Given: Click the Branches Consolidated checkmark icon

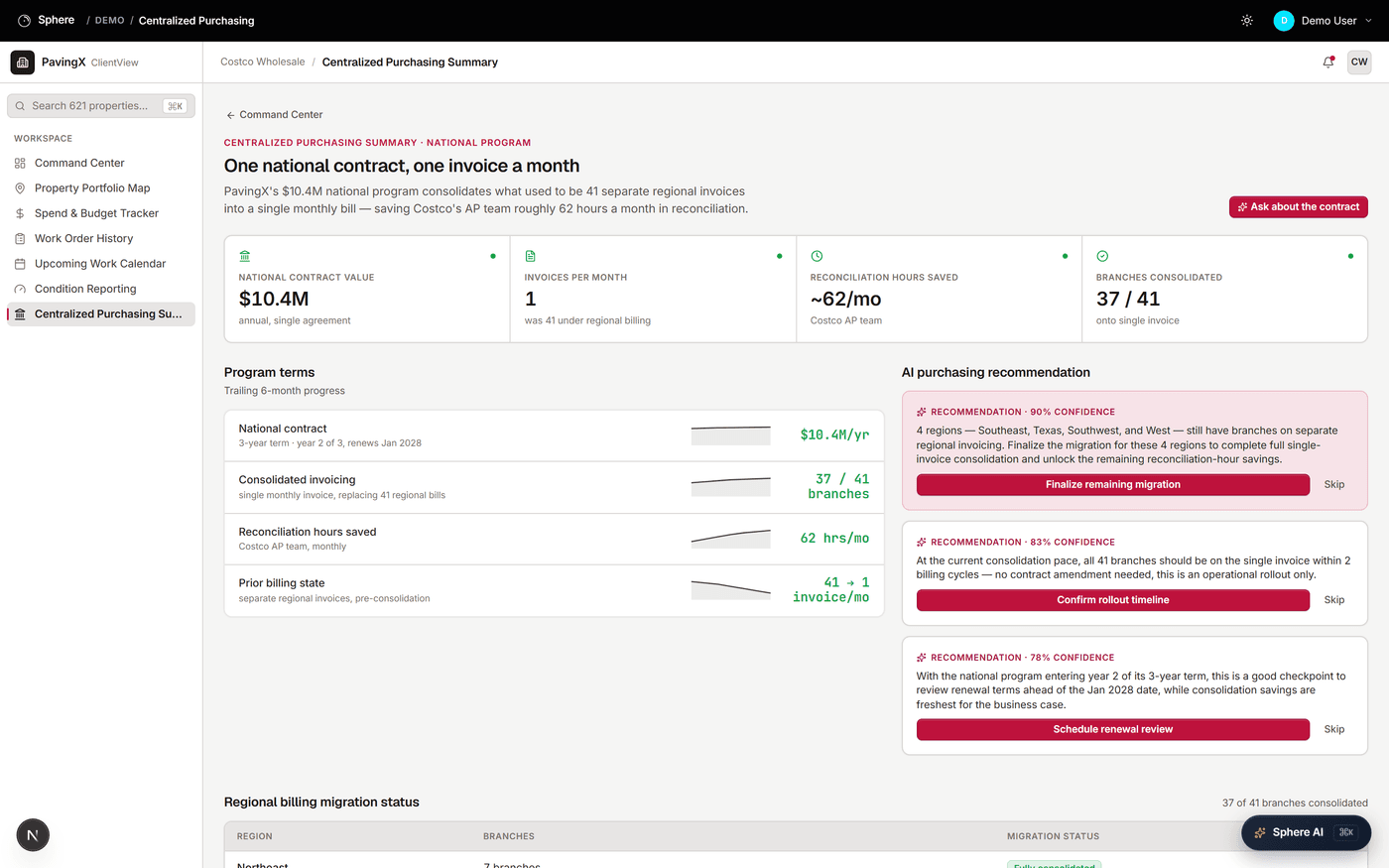Looking at the screenshot, I should point(1102,256).
